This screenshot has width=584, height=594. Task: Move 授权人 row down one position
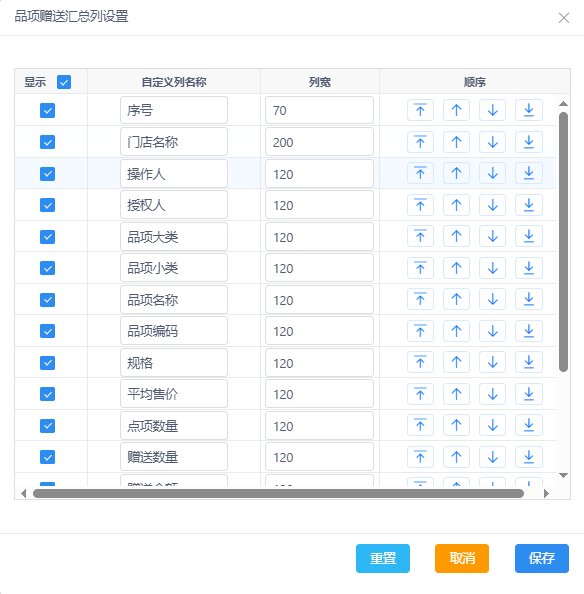pos(492,205)
